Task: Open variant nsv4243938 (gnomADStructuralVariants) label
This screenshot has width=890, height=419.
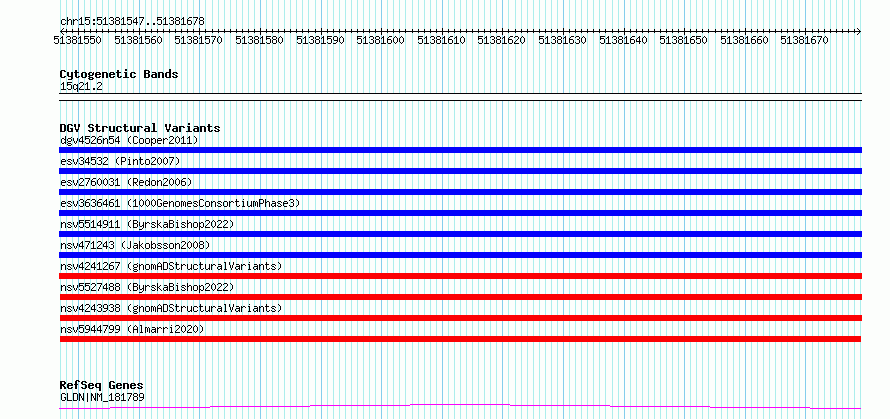Action: click(x=171, y=308)
